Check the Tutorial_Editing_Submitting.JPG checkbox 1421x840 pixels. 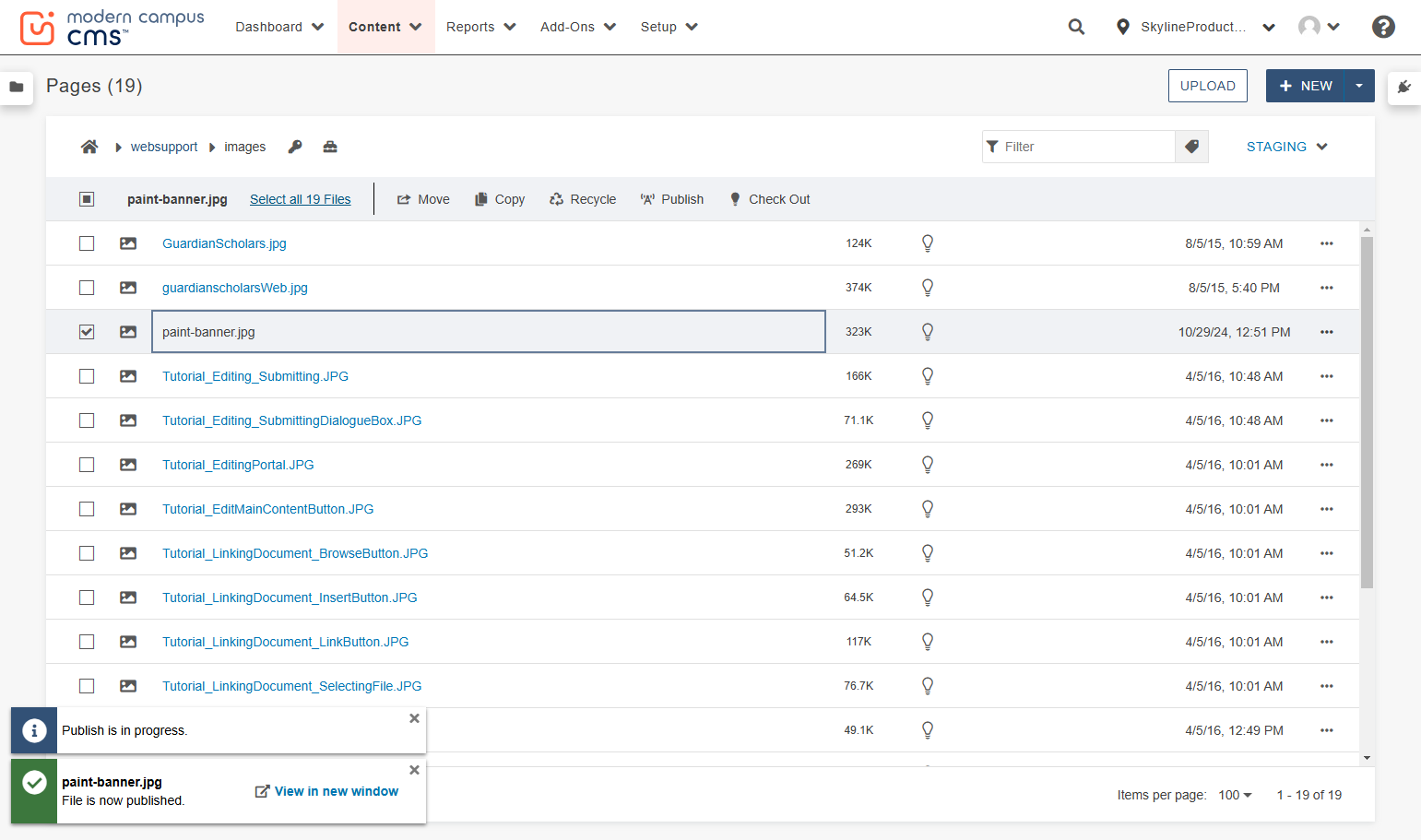[87, 376]
